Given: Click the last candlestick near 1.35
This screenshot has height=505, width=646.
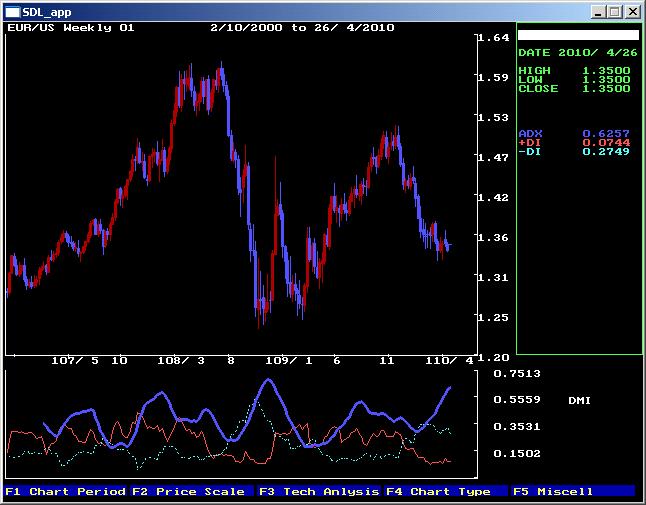Looking at the screenshot, I should 449,245.
